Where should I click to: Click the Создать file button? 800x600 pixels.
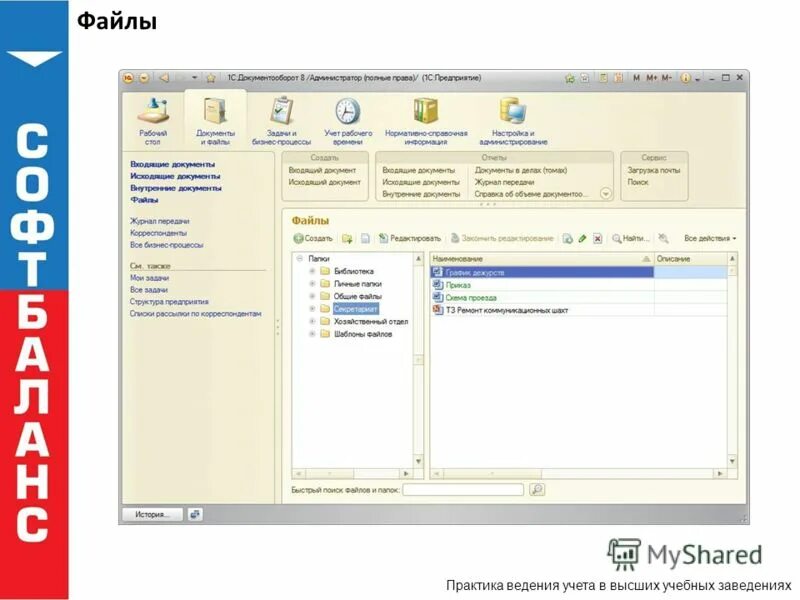(313, 238)
